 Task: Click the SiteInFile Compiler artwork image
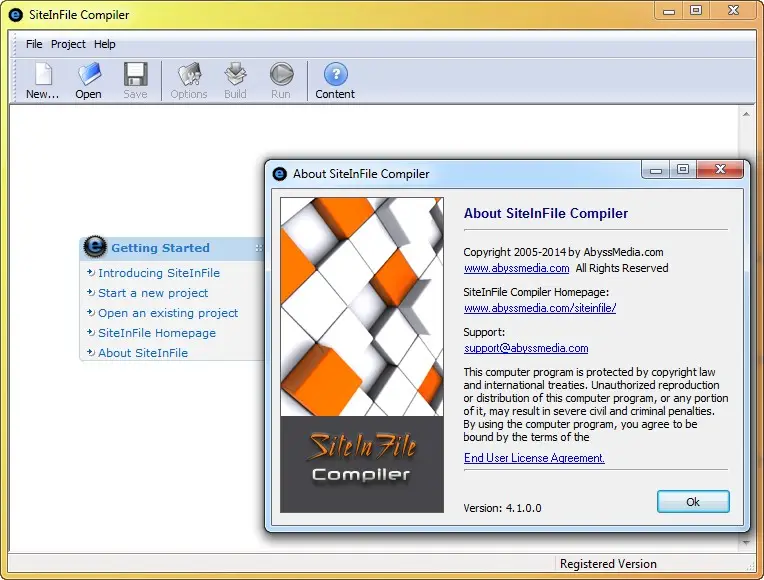[x=362, y=355]
